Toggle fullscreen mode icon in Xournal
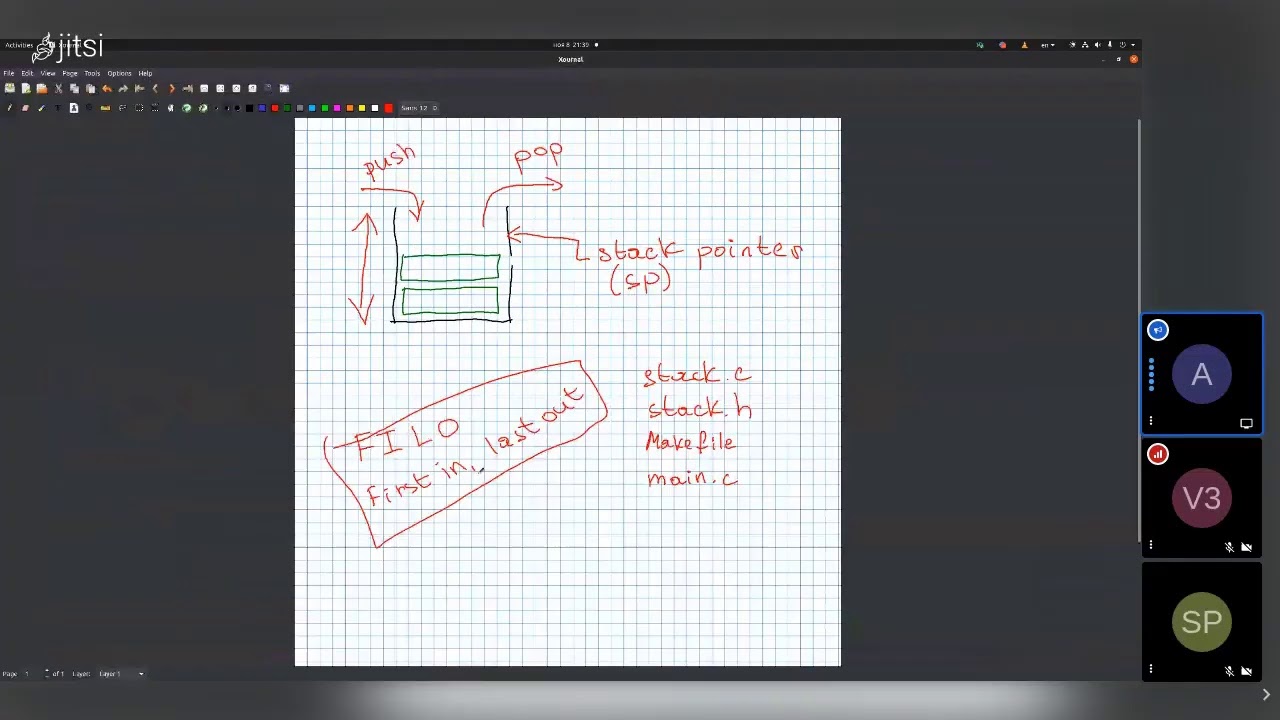The image size is (1280, 720). coord(284,88)
